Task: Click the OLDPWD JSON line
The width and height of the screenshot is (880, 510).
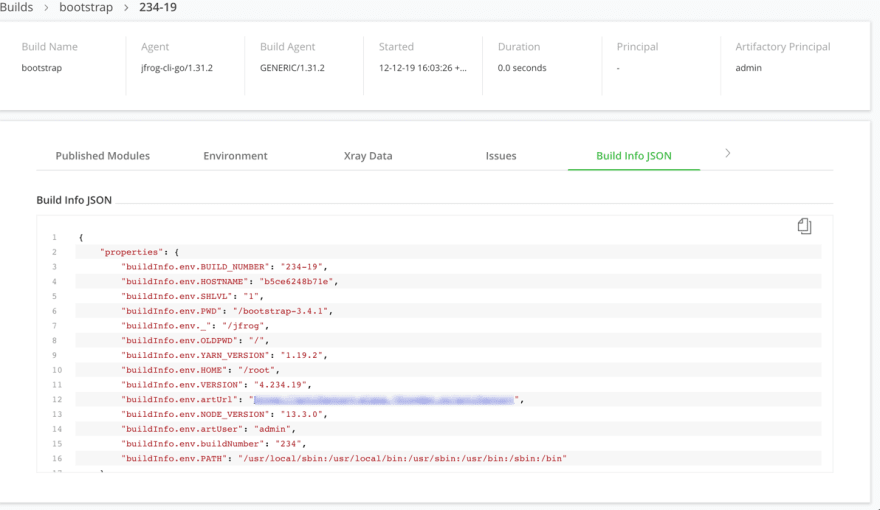Action: (x=448, y=340)
